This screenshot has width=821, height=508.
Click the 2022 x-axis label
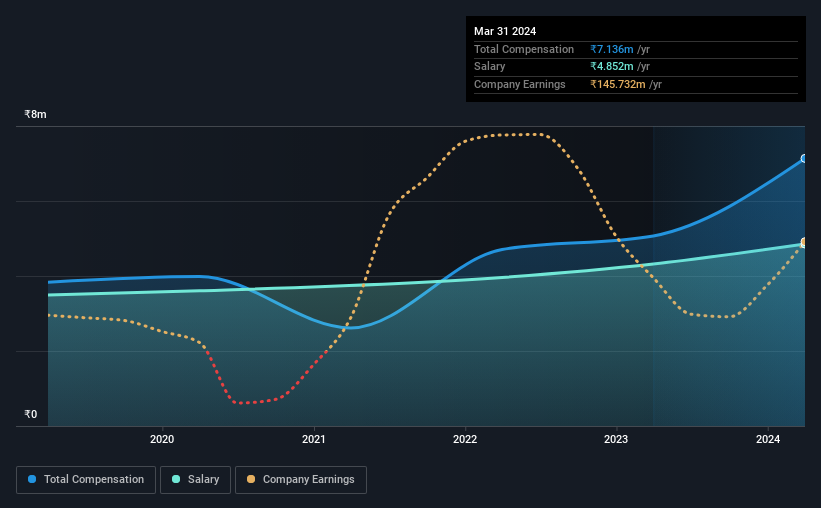[465, 439]
